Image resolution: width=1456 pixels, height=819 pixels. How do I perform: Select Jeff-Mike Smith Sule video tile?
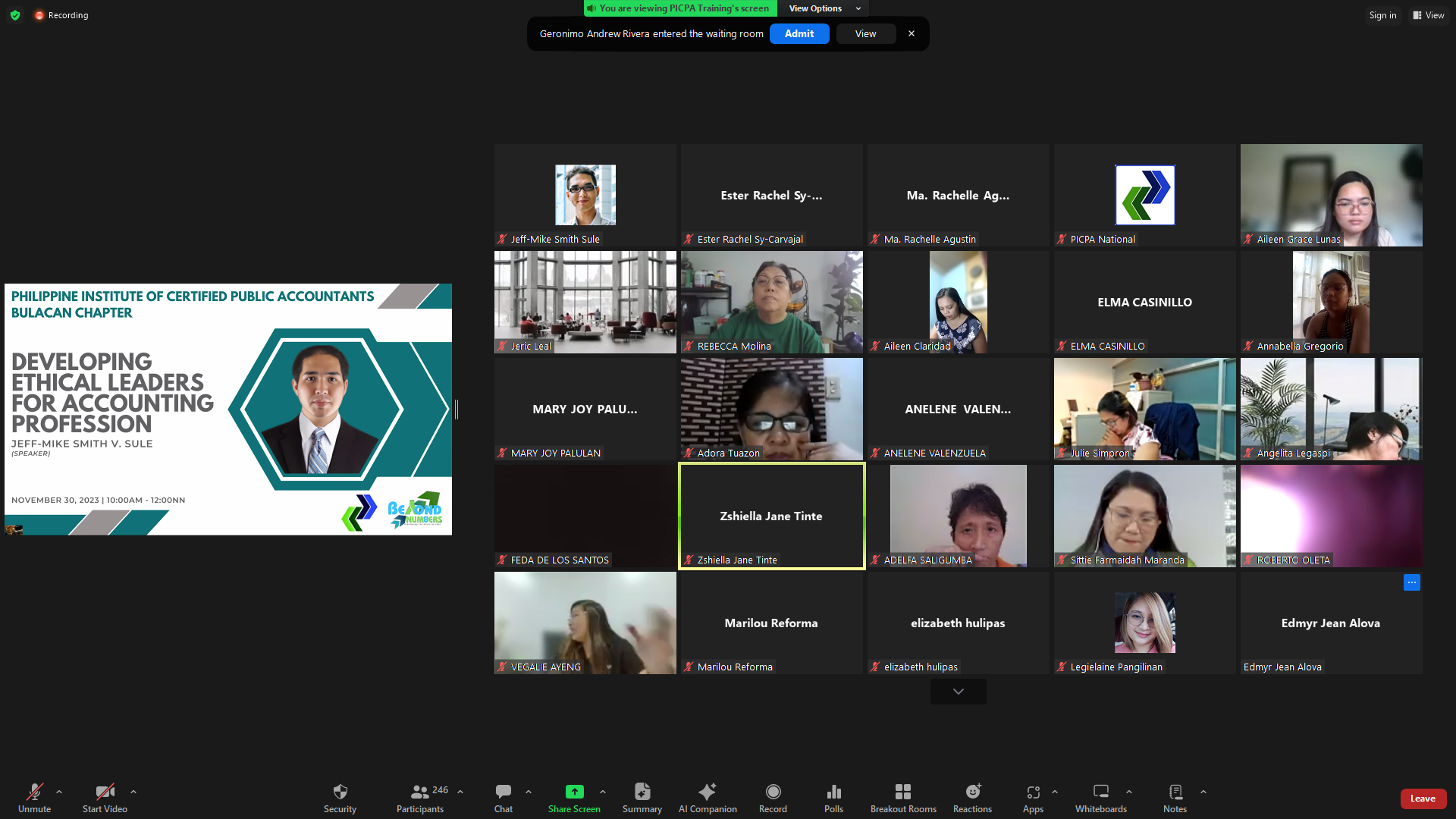click(585, 196)
